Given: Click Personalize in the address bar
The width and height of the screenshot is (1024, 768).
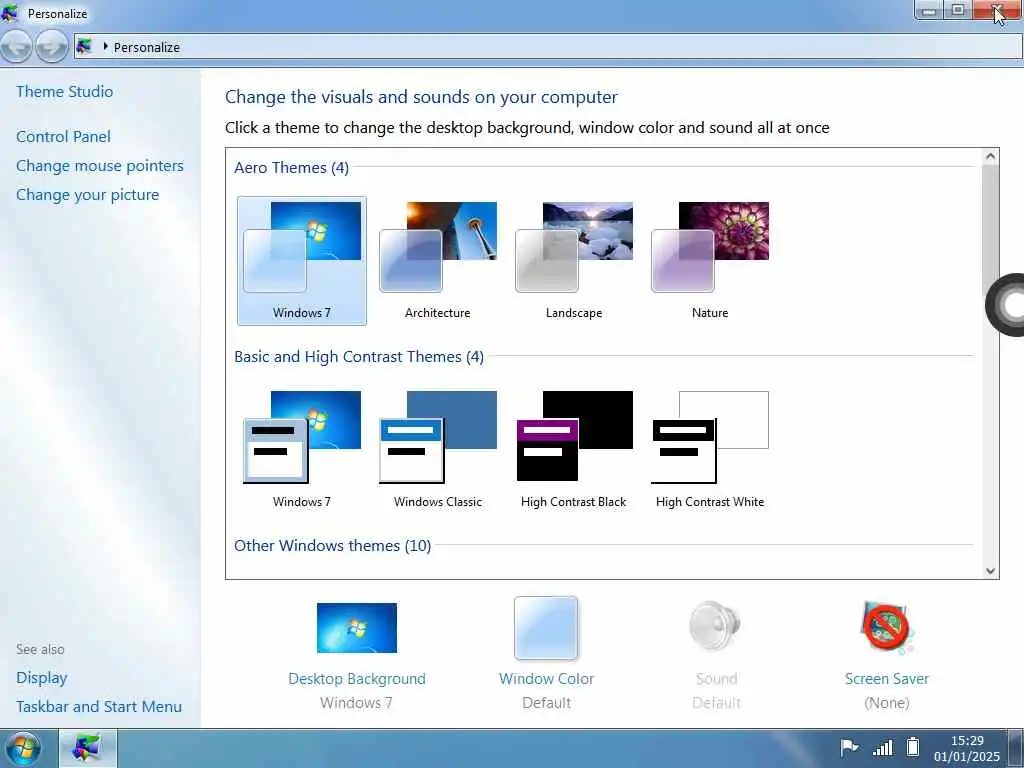Looking at the screenshot, I should 146,47.
